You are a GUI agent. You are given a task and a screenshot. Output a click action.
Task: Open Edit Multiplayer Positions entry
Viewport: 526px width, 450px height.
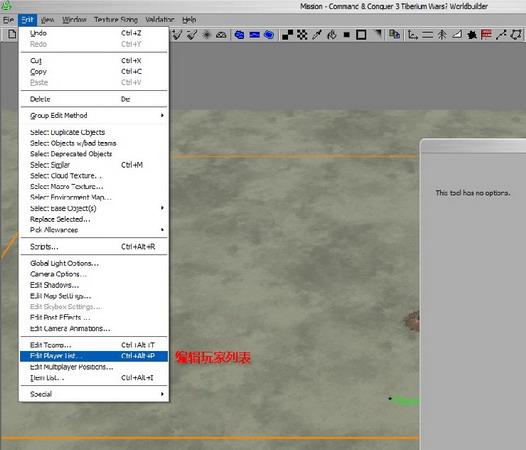94,367
